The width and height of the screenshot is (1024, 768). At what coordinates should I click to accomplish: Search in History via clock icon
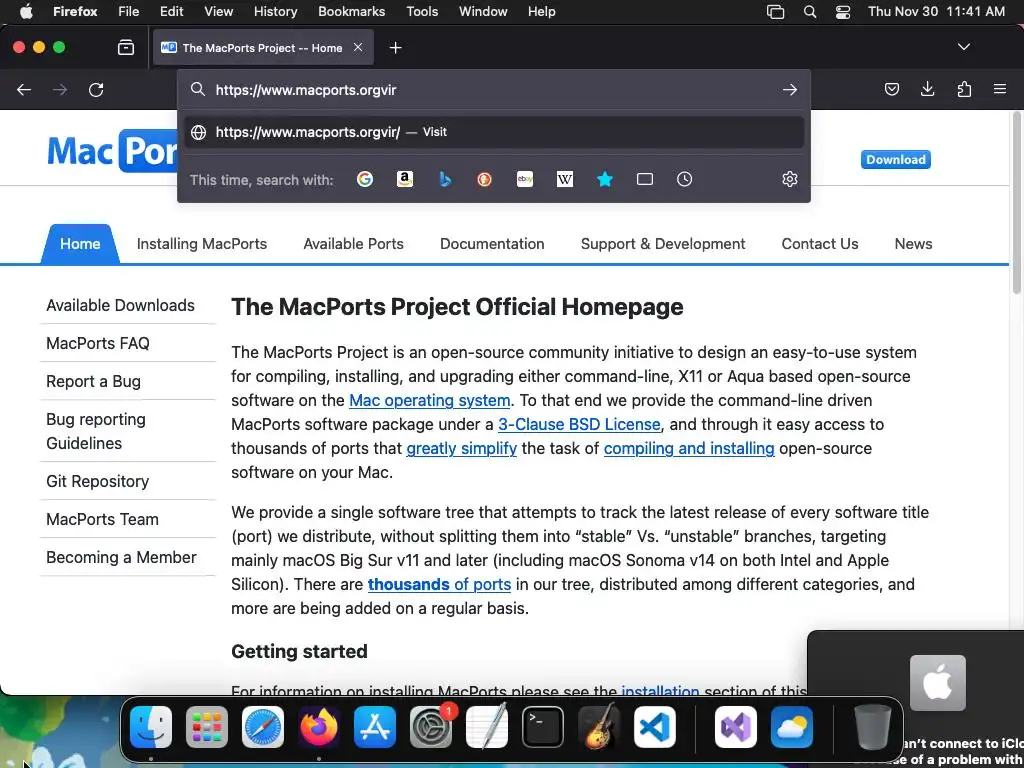tap(684, 179)
